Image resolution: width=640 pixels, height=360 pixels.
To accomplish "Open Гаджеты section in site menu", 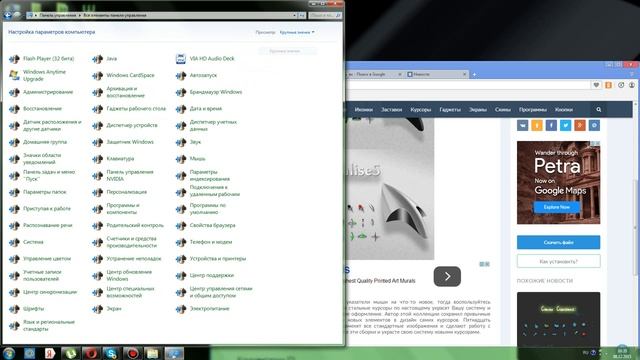I will click(450, 110).
